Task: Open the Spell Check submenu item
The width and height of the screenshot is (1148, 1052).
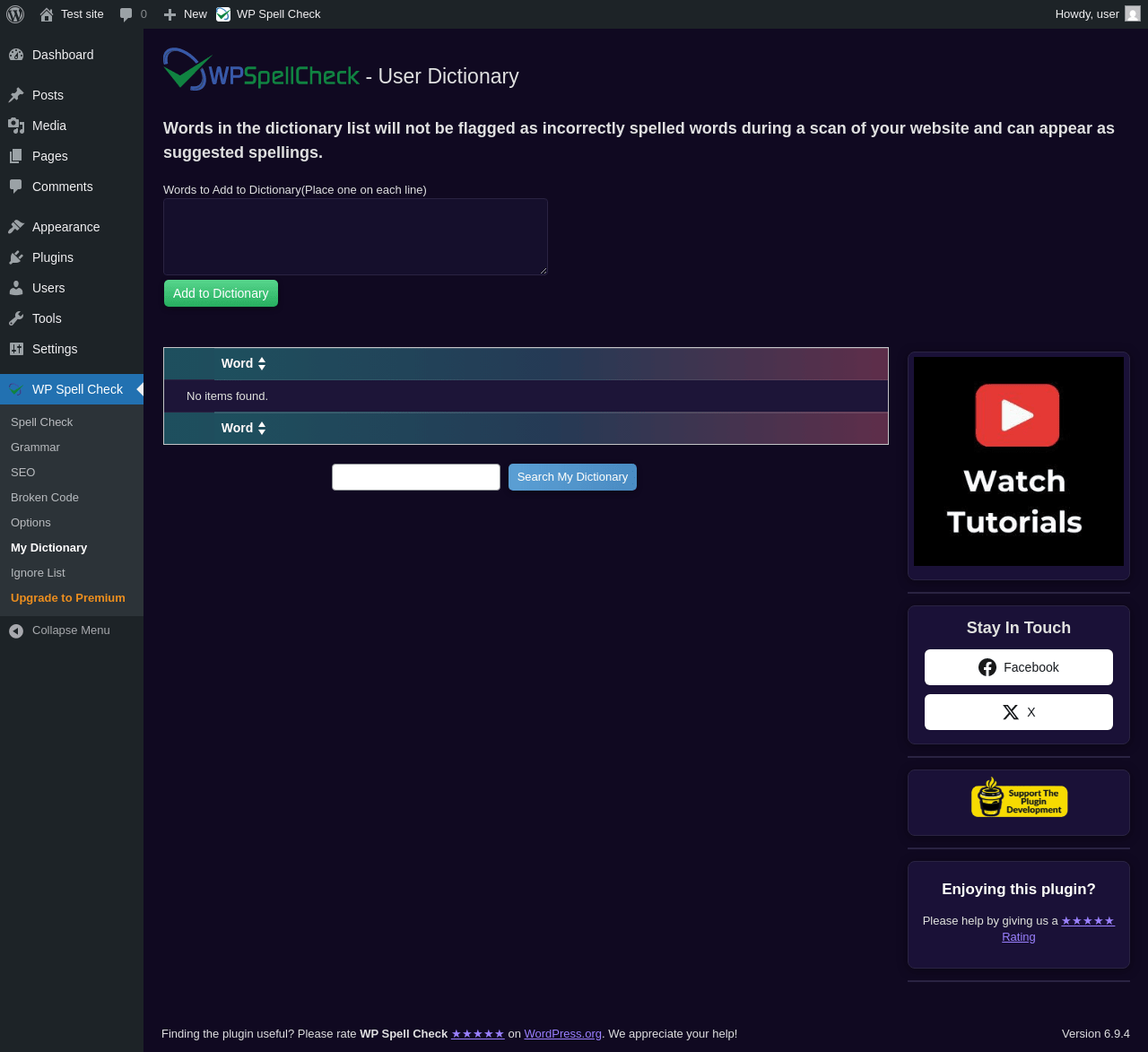Action: (x=41, y=422)
